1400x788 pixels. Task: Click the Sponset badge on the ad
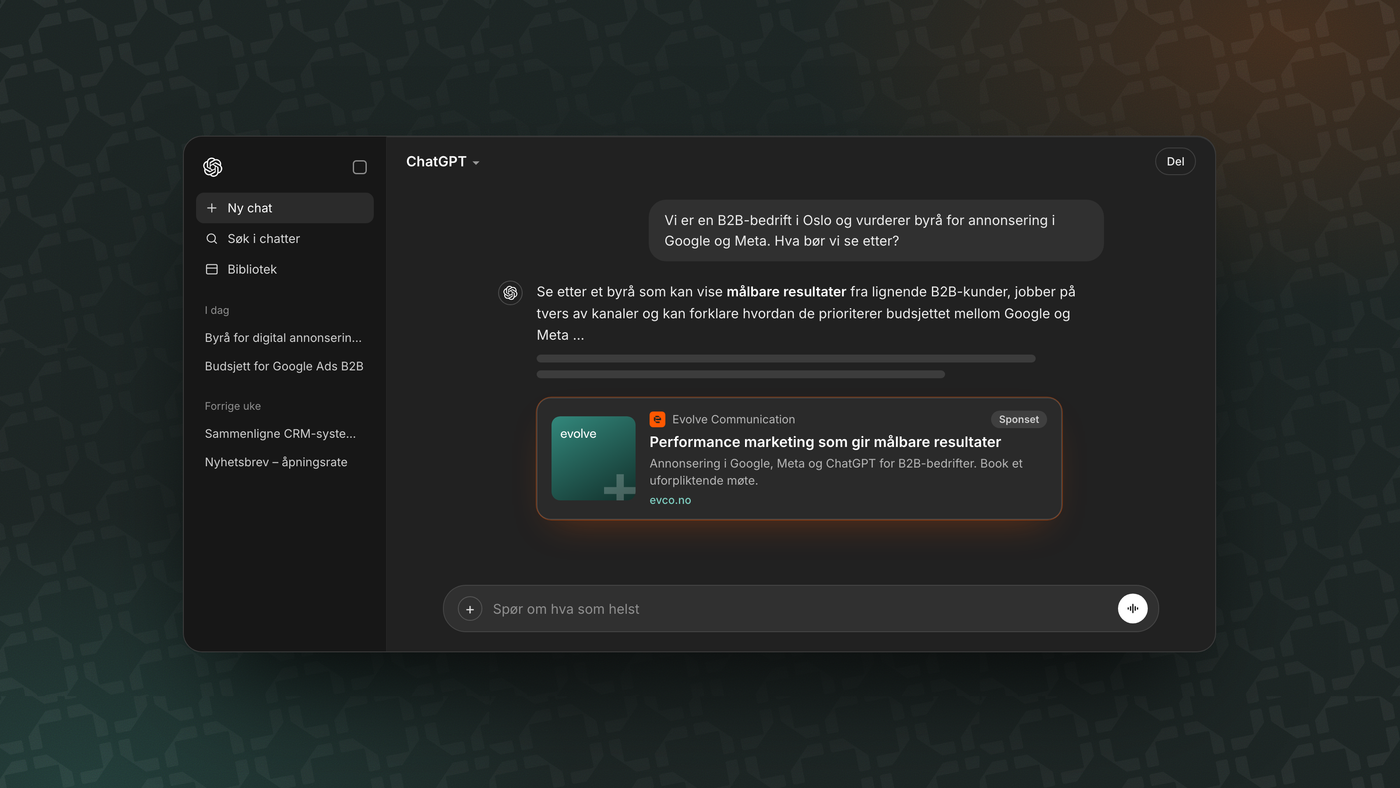(x=1019, y=419)
